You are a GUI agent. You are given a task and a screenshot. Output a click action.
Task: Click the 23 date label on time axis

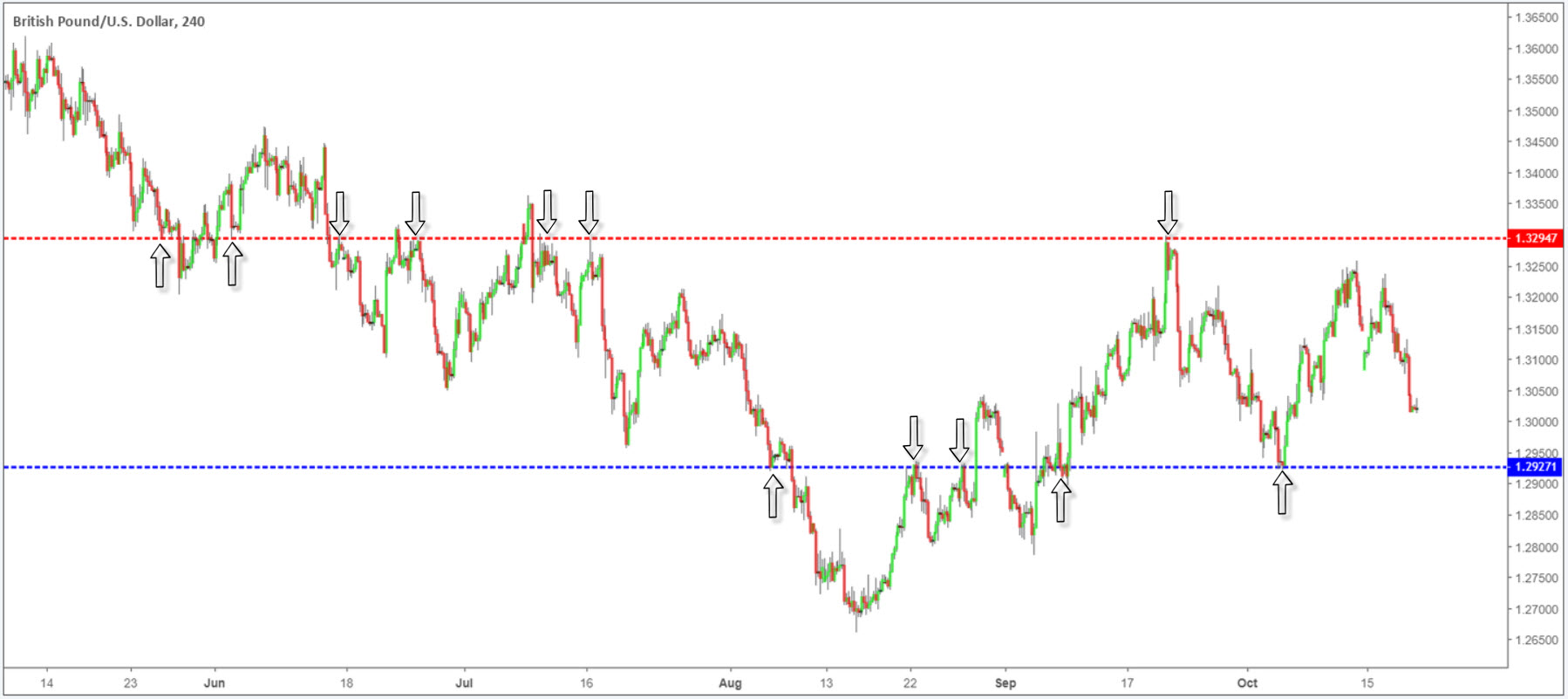click(130, 682)
